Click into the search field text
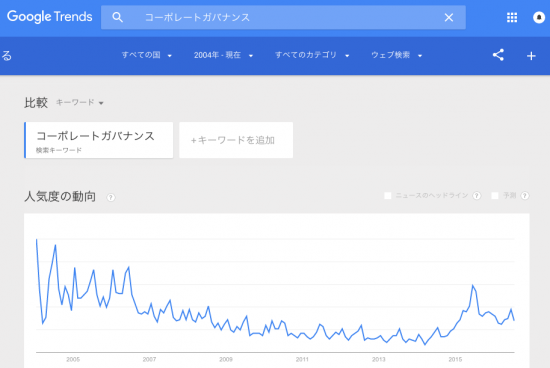 pyautogui.click(x=197, y=17)
